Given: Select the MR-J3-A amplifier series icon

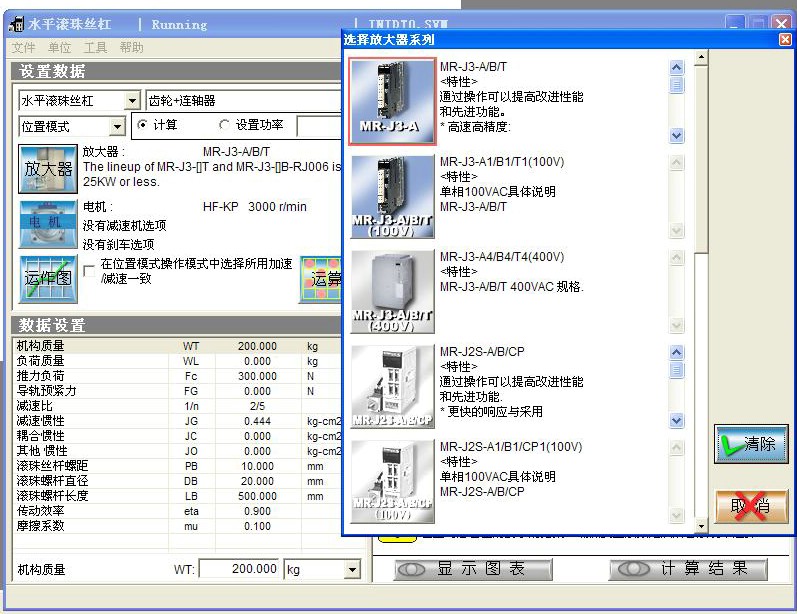Looking at the screenshot, I should (x=392, y=101).
